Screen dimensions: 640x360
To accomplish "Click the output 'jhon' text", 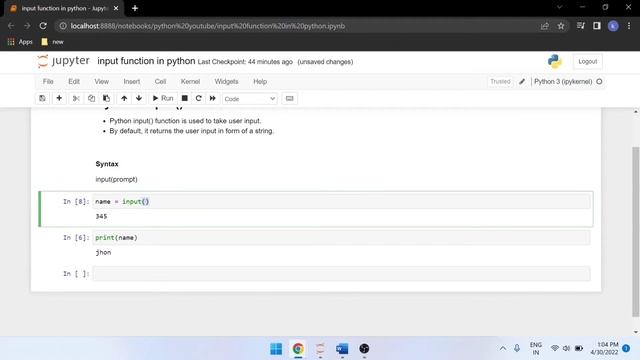I will click(x=103, y=252).
